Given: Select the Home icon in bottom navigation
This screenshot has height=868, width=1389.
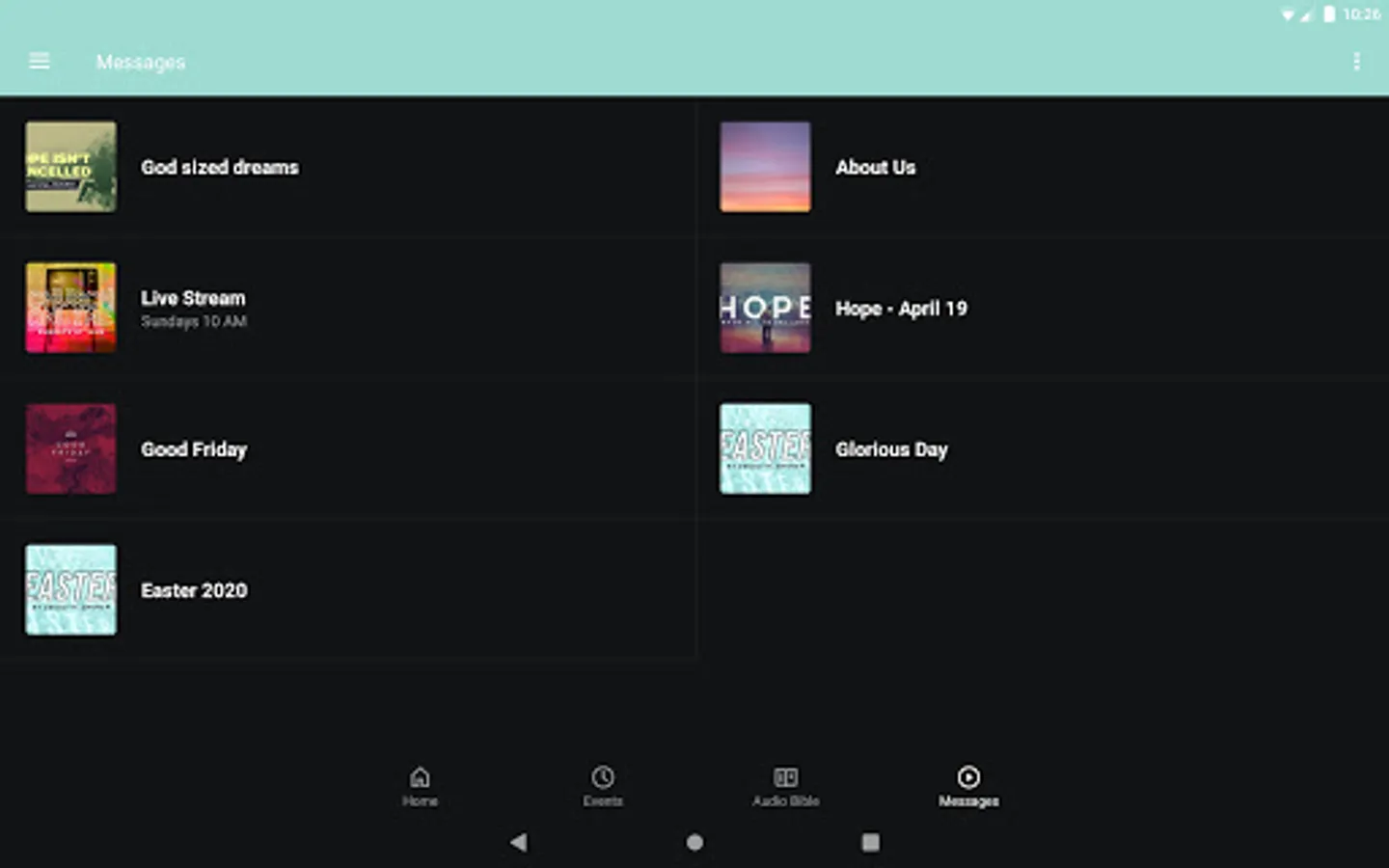Looking at the screenshot, I should pos(420,785).
